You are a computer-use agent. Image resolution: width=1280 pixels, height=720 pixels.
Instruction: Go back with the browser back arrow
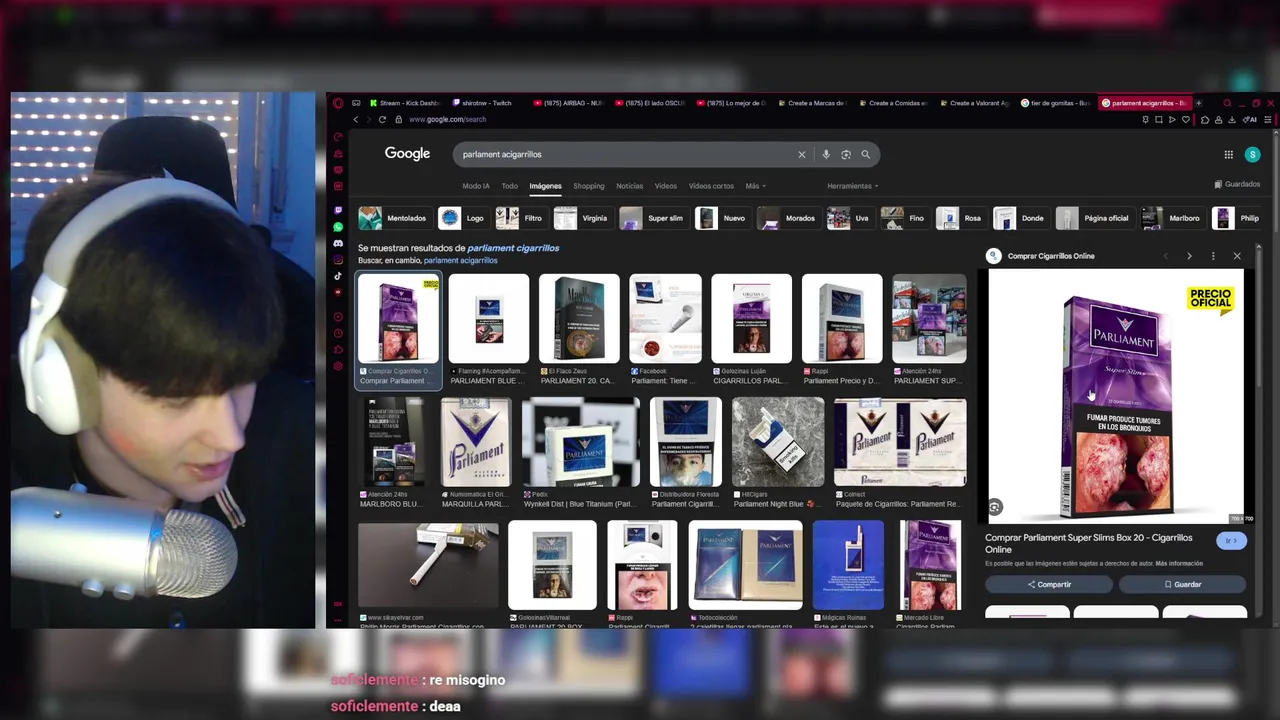(355, 119)
